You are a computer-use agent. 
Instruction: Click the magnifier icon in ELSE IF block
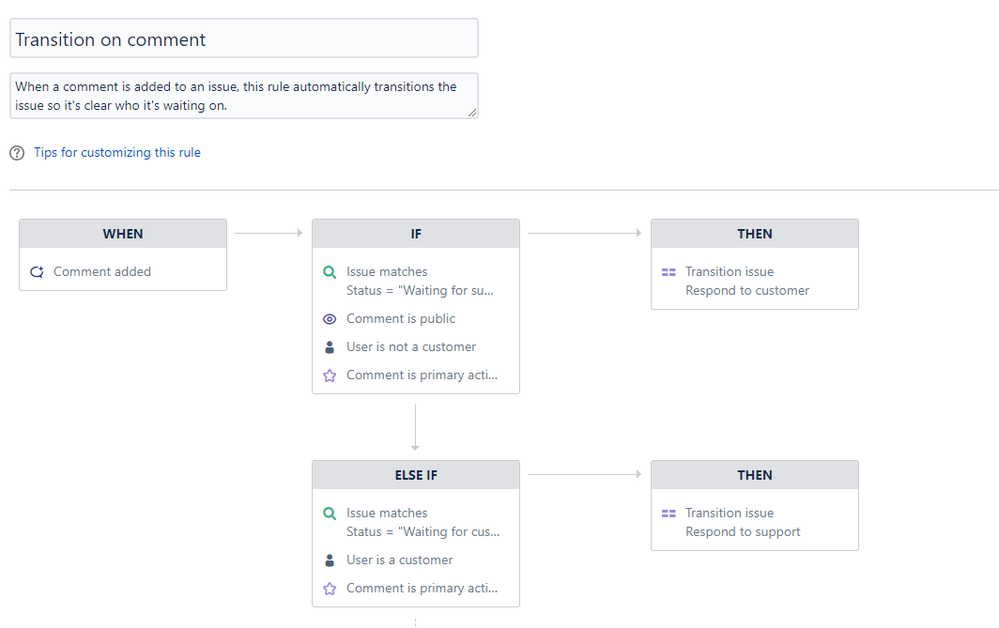[x=330, y=513]
